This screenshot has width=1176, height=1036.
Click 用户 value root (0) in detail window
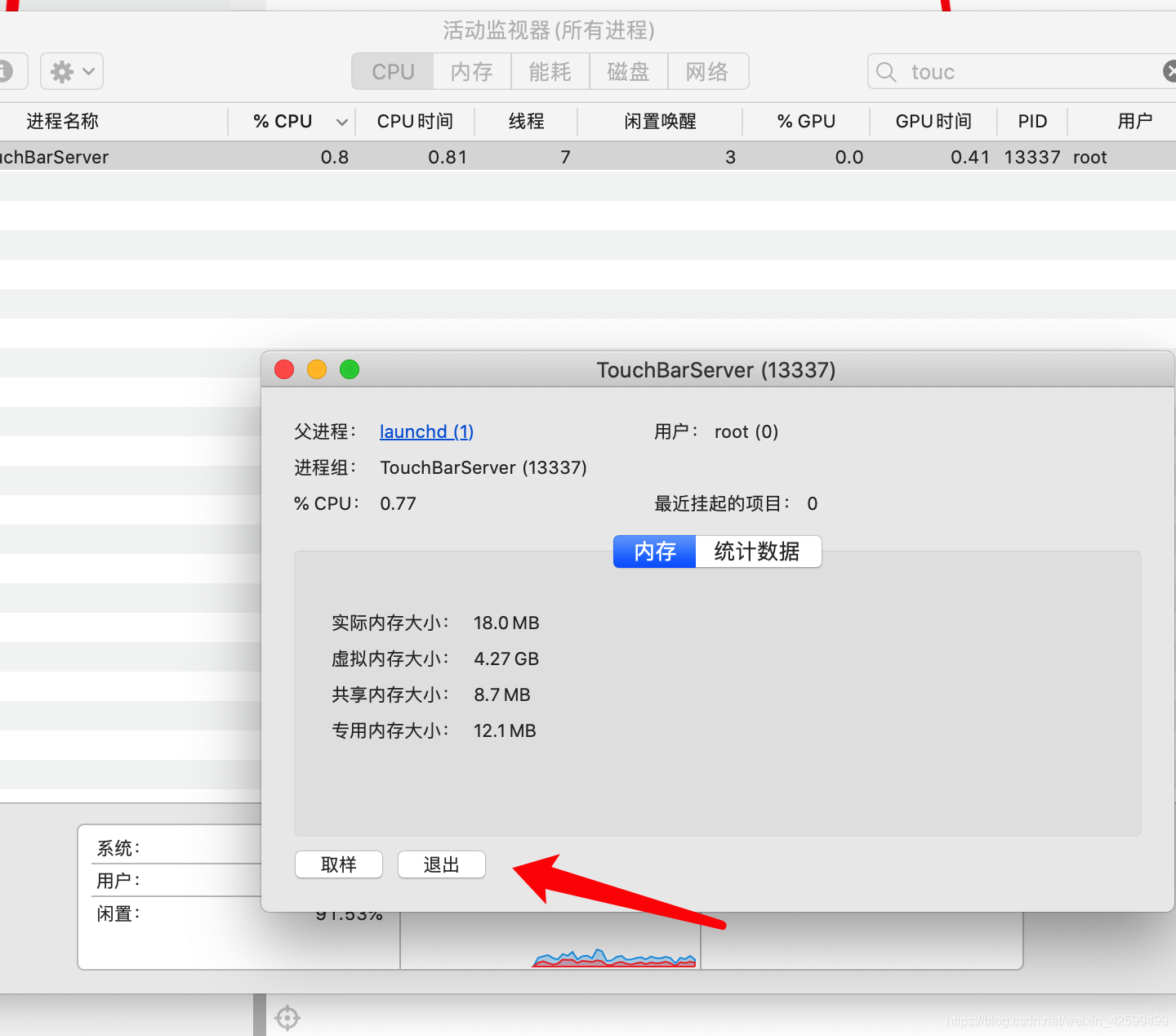pyautogui.click(x=746, y=431)
